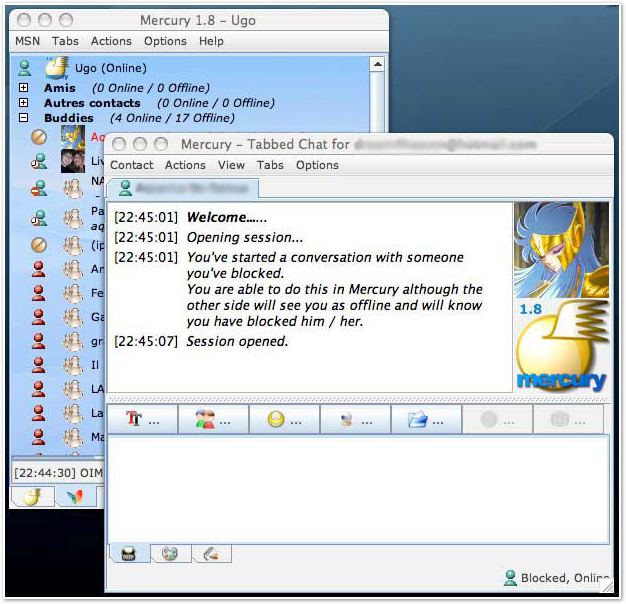Screen dimensions: 626x604
Task: Click chat window resize grip corner
Action: coord(607,586)
